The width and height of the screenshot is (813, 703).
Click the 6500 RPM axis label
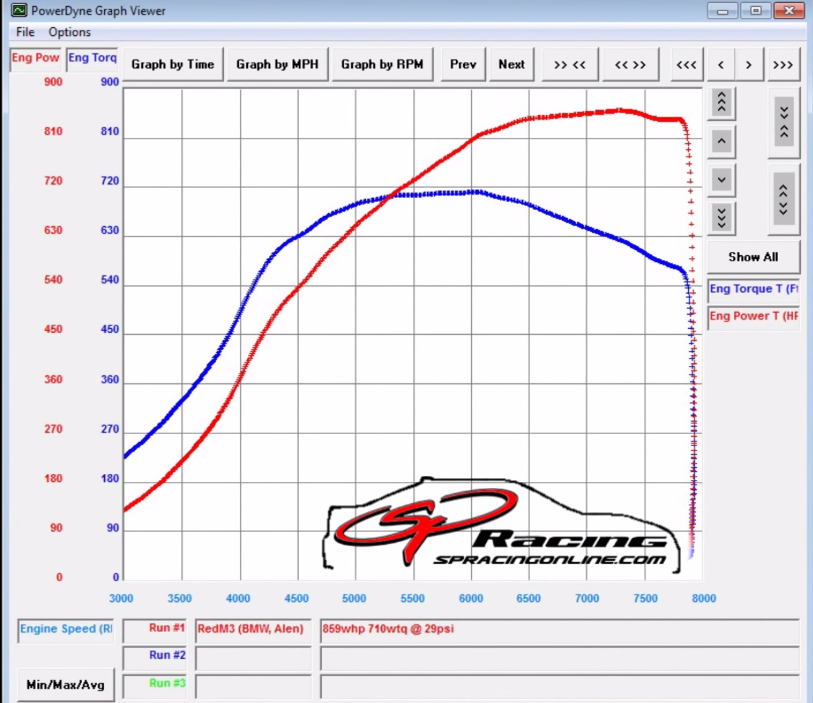[x=528, y=598]
